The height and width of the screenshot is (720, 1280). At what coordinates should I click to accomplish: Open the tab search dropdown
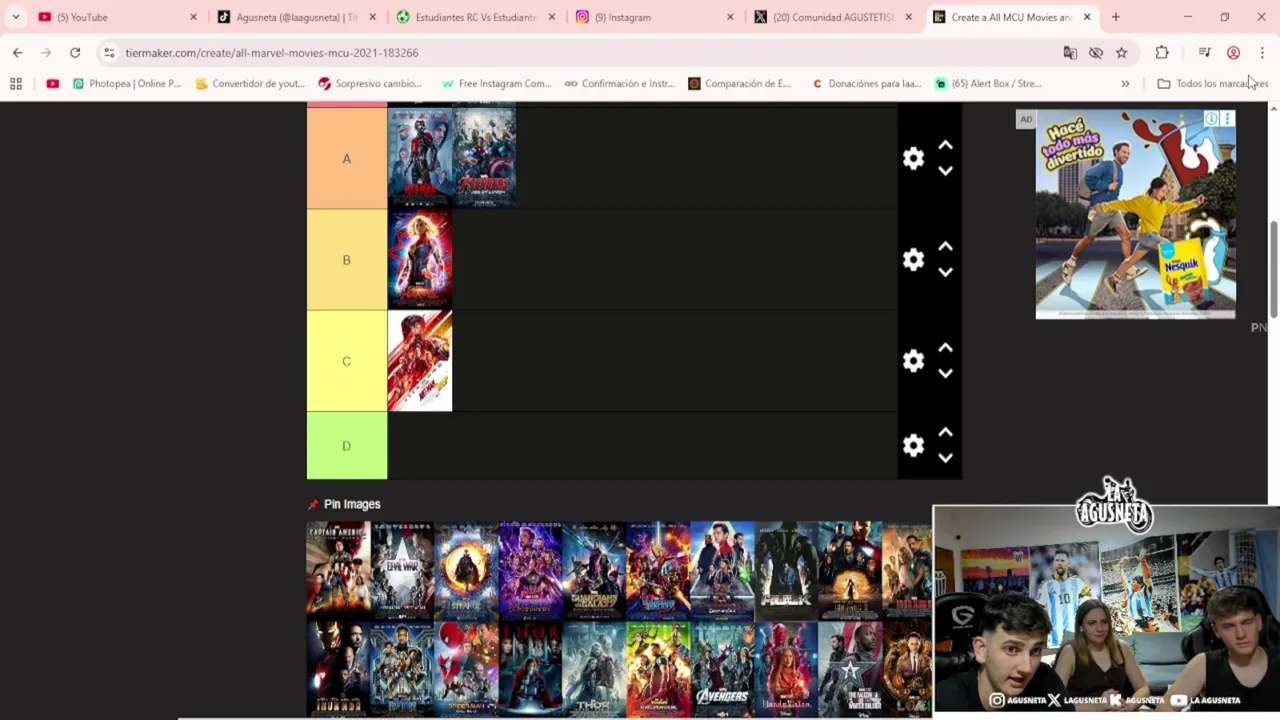click(15, 17)
